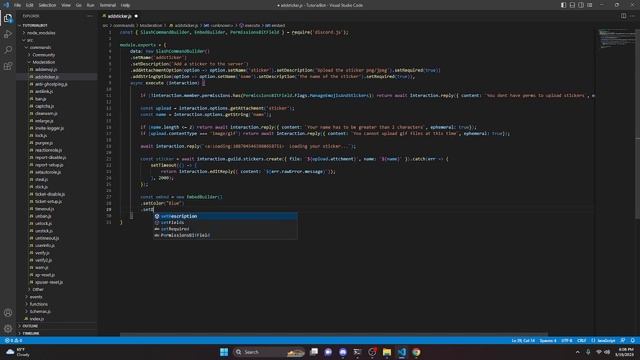Open the View menu
Viewport: 640px width, 360px height.
coord(66,5)
